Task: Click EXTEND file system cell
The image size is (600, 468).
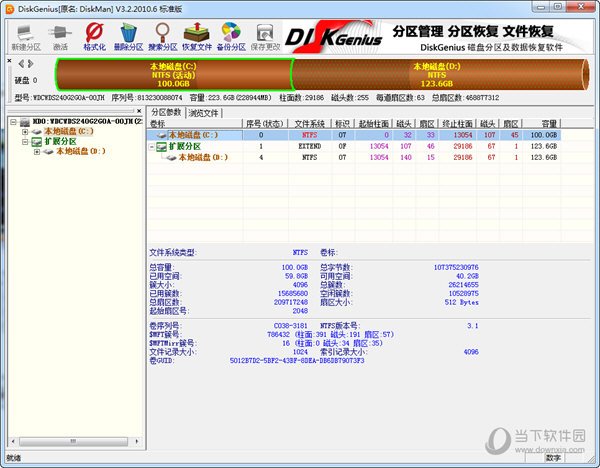Action: (310, 146)
